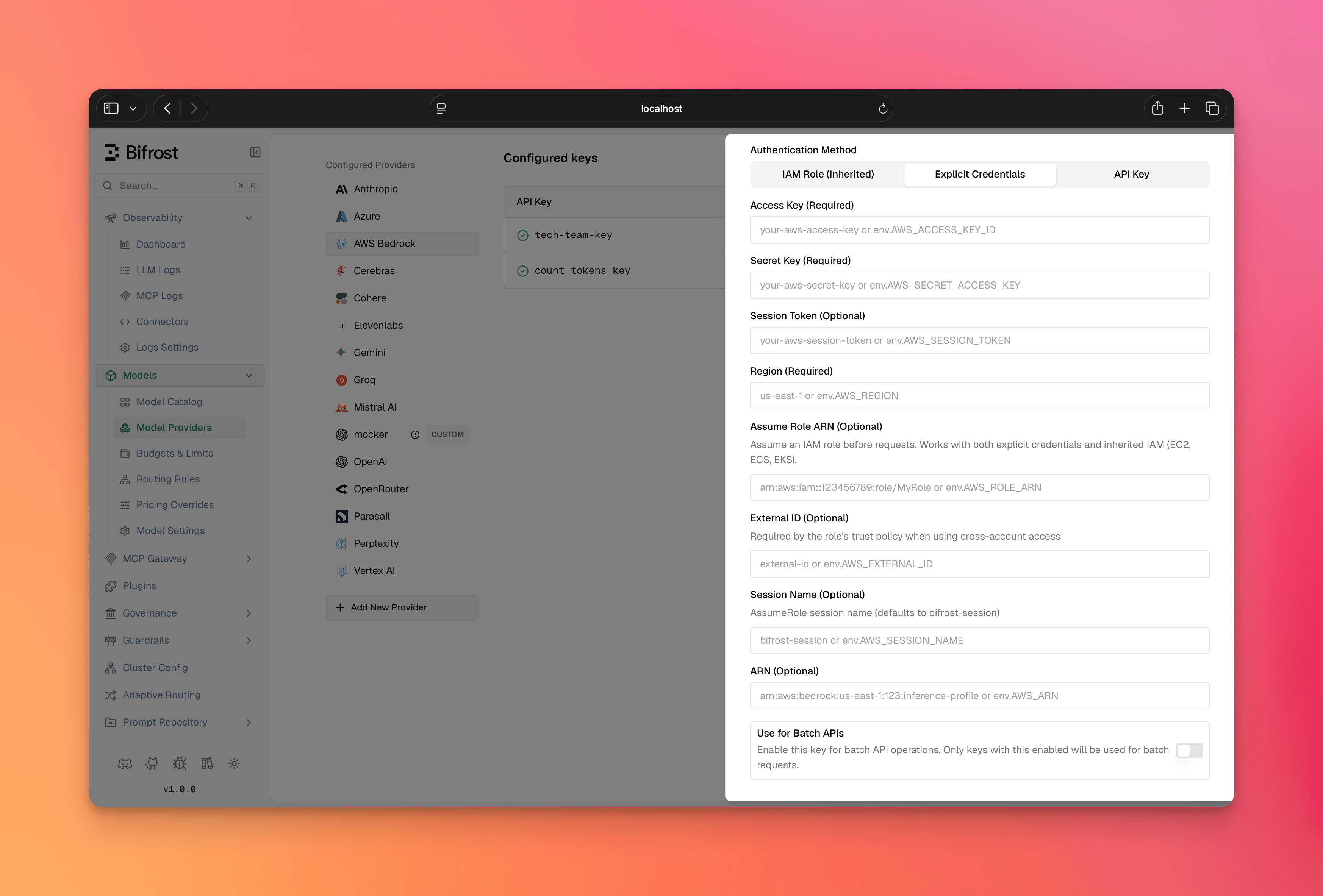Click the Anthropic provider logo
The width and height of the screenshot is (1323, 896).
(x=342, y=189)
